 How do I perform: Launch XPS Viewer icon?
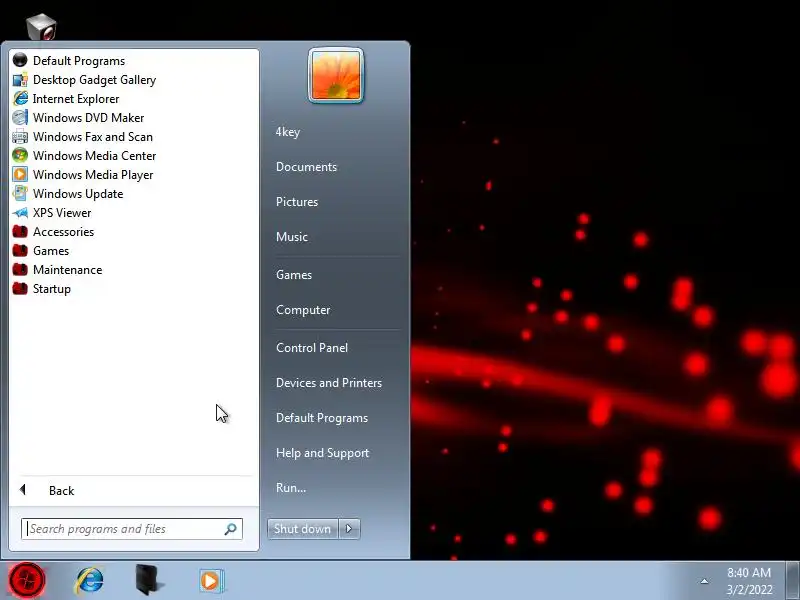point(20,213)
